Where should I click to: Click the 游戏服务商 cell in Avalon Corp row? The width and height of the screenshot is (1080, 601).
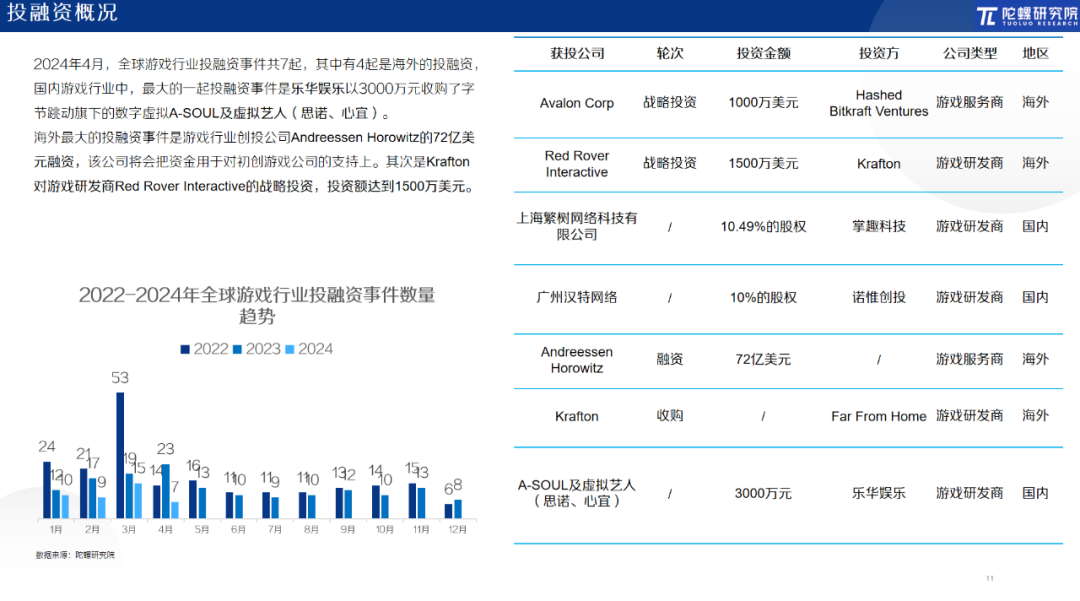click(x=969, y=103)
